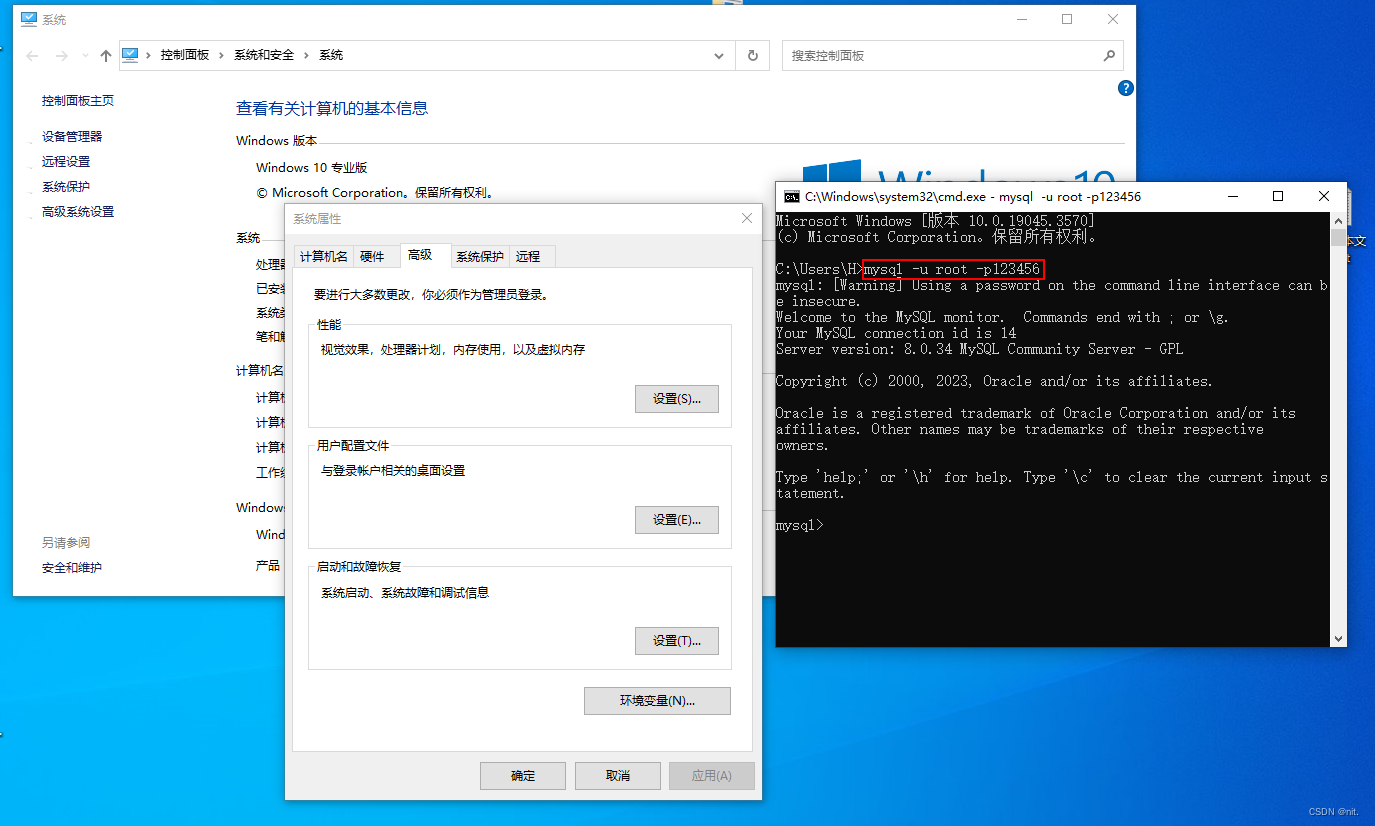Image resolution: width=1375 pixels, height=826 pixels.
Task: Click 设置(T) startup recovery button
Action: 677,641
